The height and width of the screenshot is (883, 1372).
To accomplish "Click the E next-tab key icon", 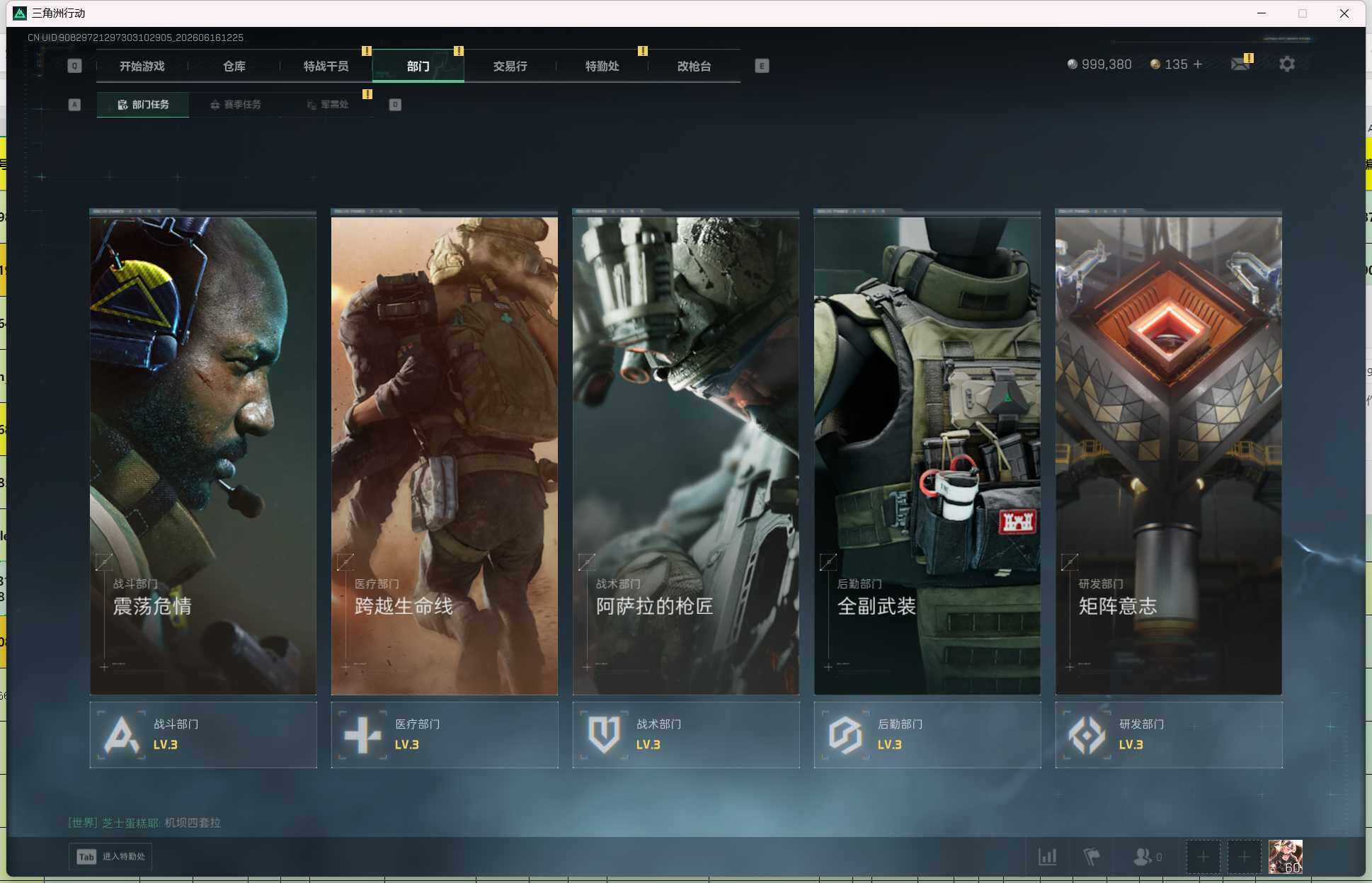I will pos(762,66).
